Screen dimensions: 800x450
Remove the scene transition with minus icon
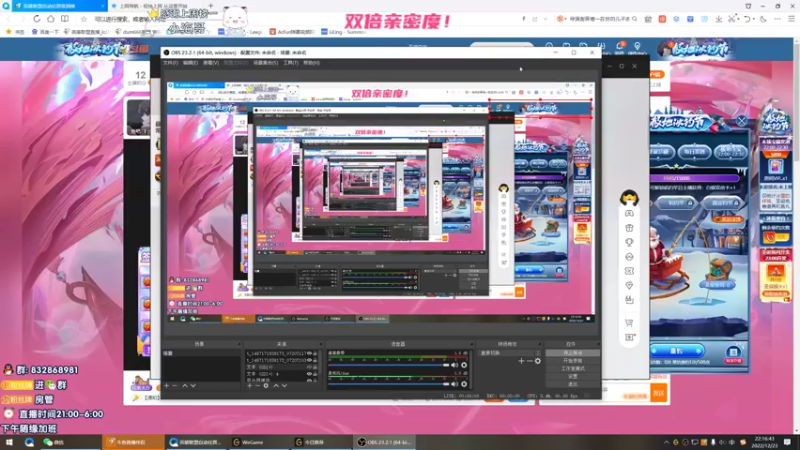[x=529, y=361]
